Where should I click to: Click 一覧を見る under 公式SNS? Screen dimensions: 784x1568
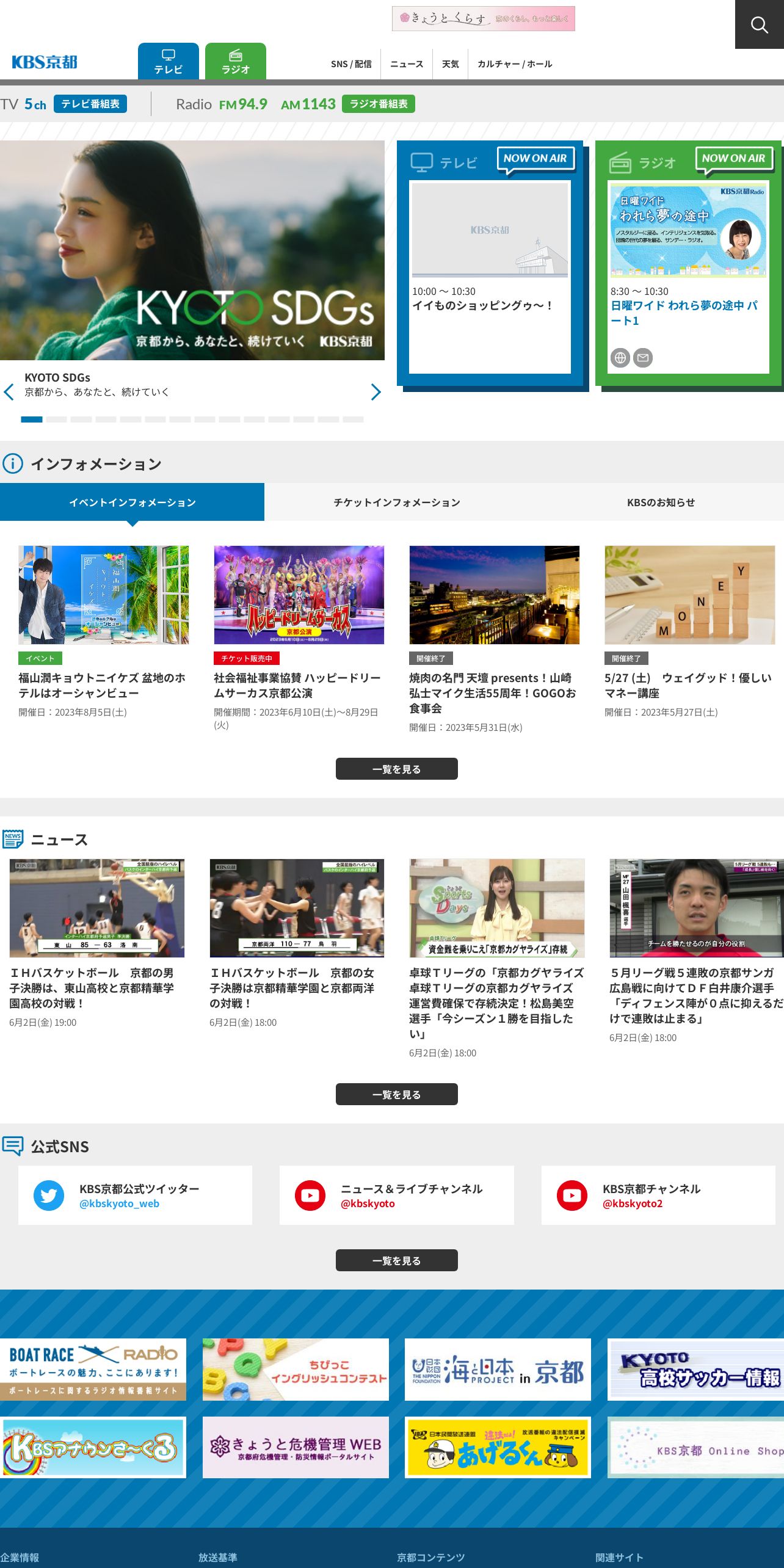click(x=397, y=1260)
